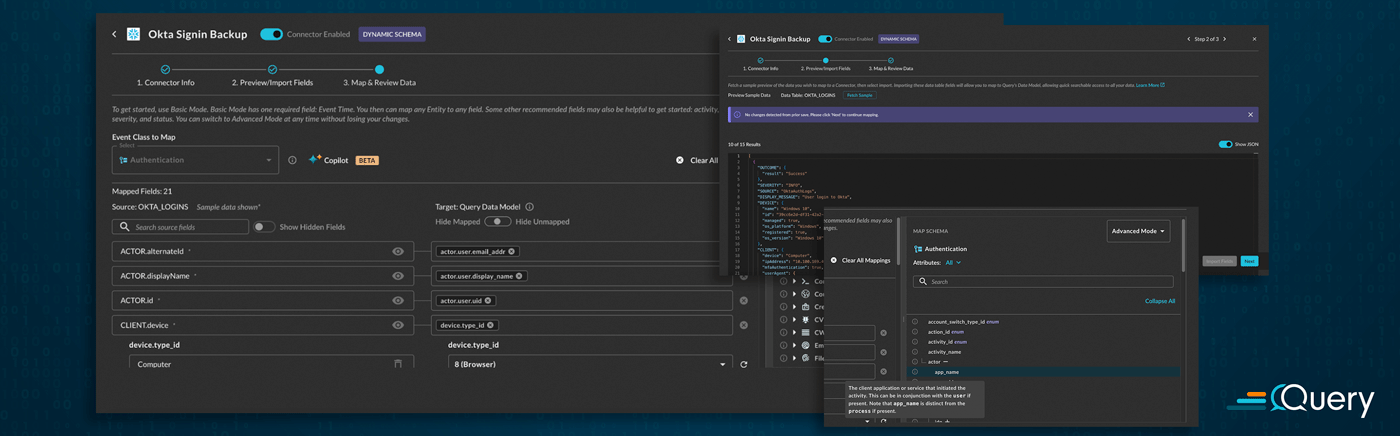Go back arrow in Step 2 of 3 window
The image size is (1400, 436).
(730, 39)
